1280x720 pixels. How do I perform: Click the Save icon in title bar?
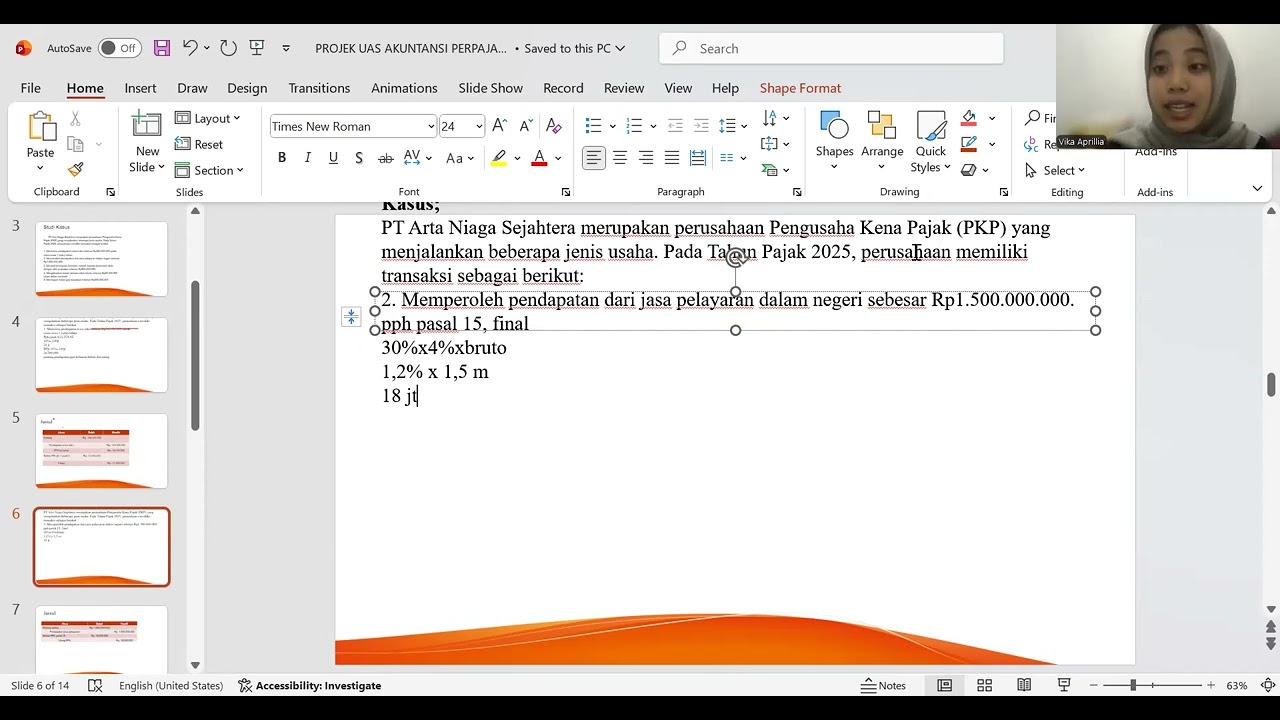(x=162, y=48)
